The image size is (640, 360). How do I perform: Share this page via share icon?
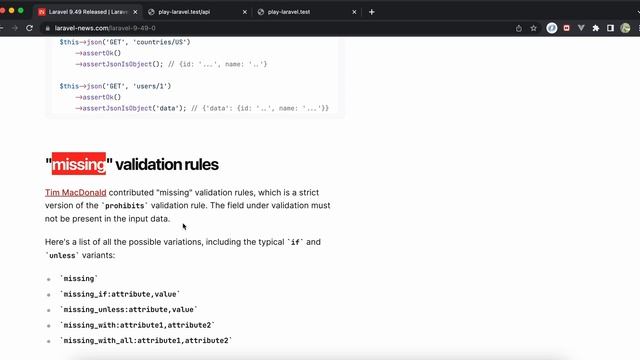[519, 28]
